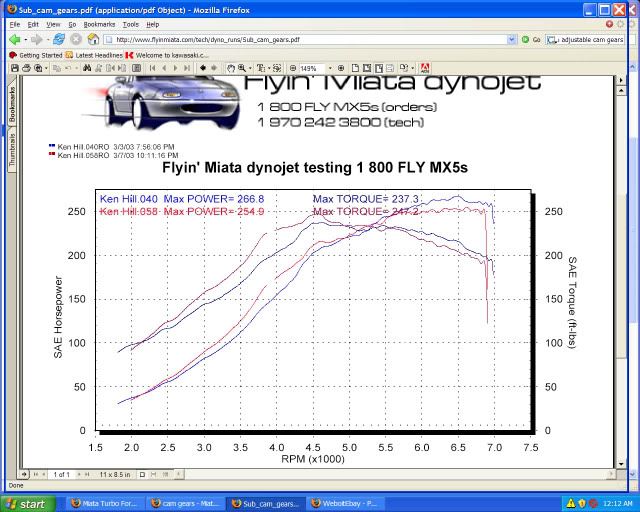Click the zoom in plus button
This screenshot has height=512, width=640.
(341, 68)
